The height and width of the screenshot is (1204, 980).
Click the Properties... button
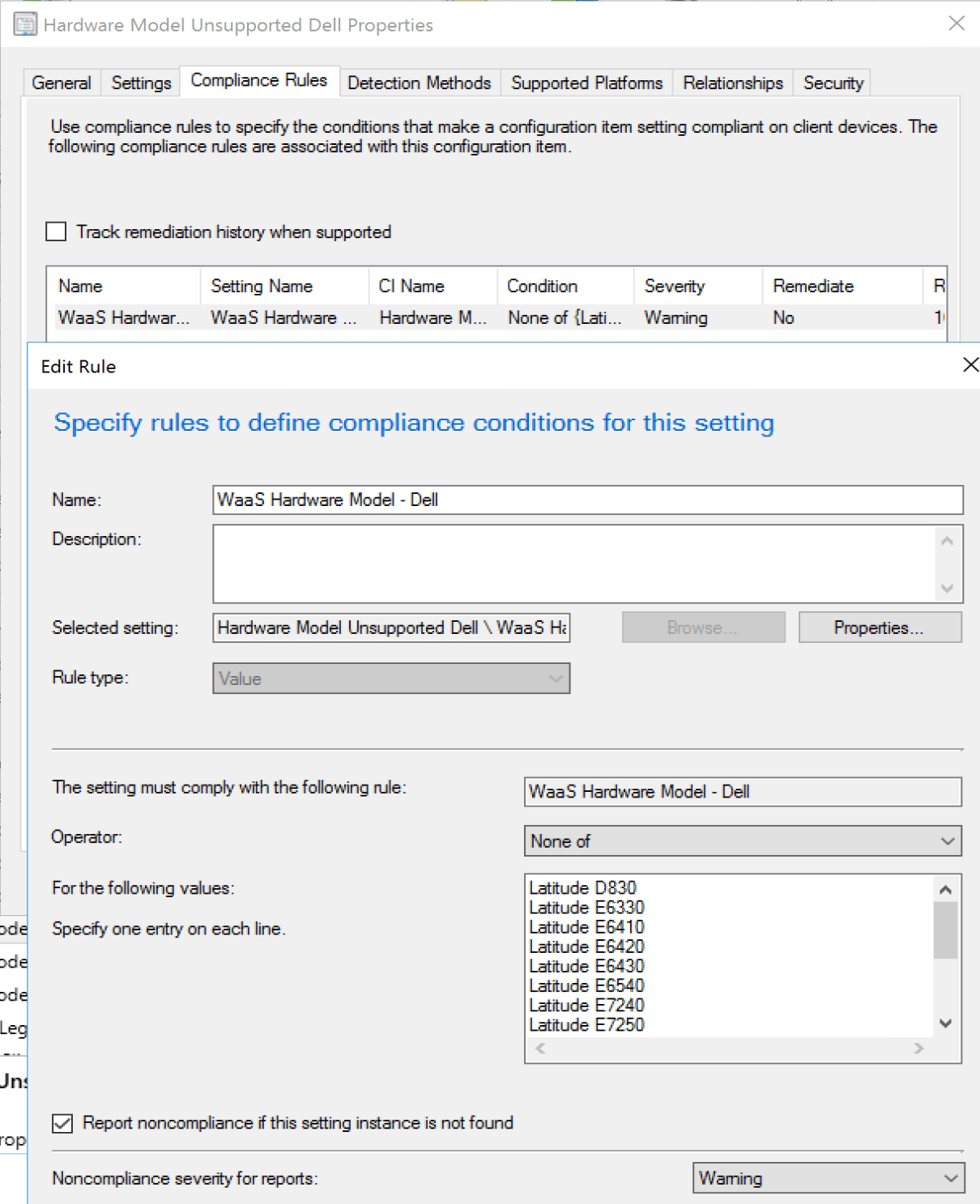pyautogui.click(x=879, y=628)
